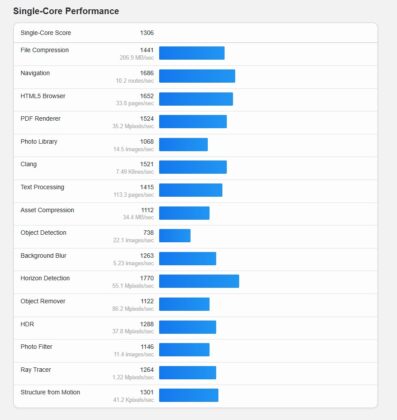The height and width of the screenshot is (420, 397).
Task: Select the Object Remover label
Action: pyautogui.click(x=43, y=301)
